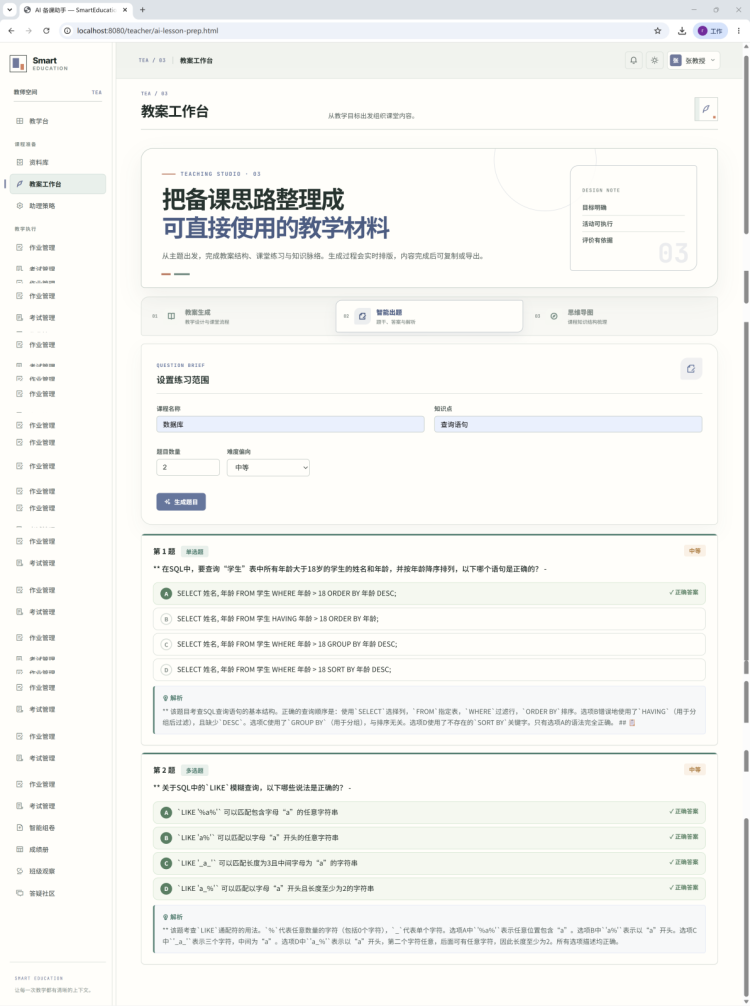Select option D containing SORT BY 年龄 DESC
This screenshot has height=1006, width=750.
[x=429, y=669]
